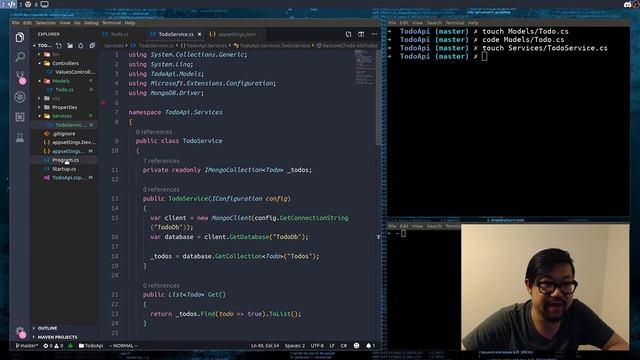Screen dimensions: 640x360
Task: Click the Refresh Explorer icon
Action: [x=81, y=46]
